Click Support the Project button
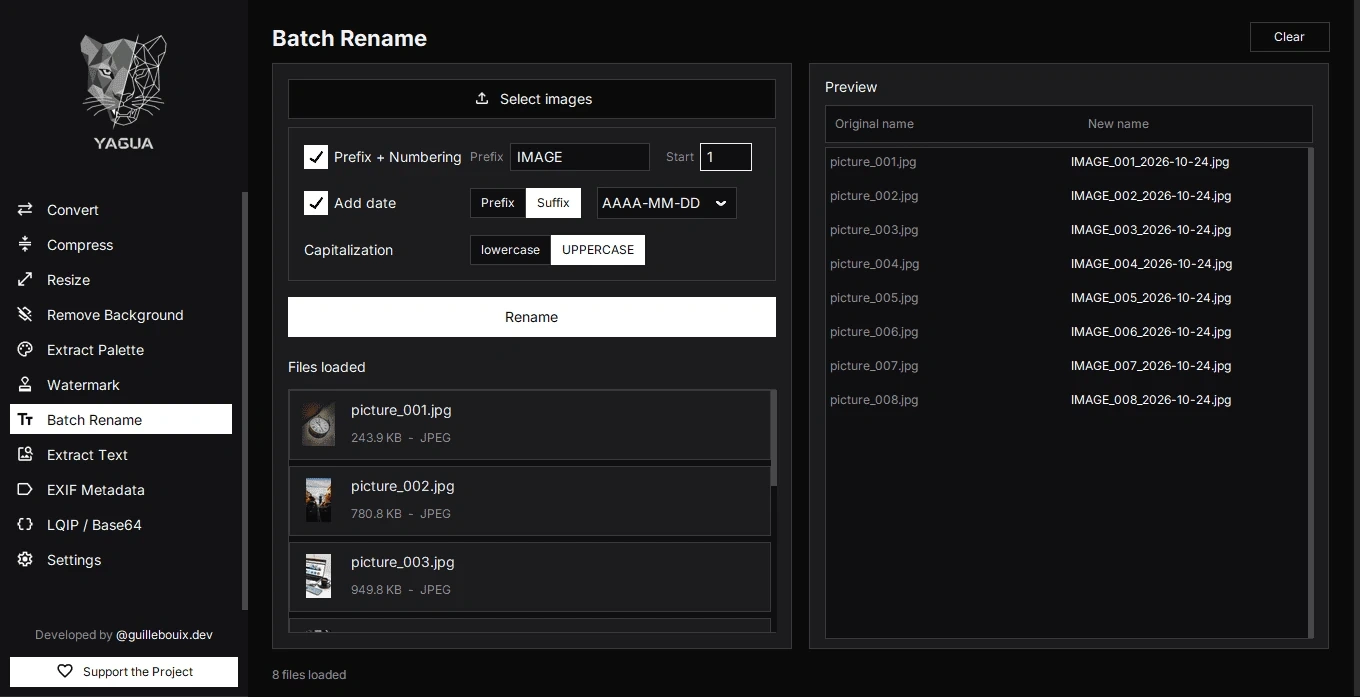1360x697 pixels. pyautogui.click(x=124, y=672)
